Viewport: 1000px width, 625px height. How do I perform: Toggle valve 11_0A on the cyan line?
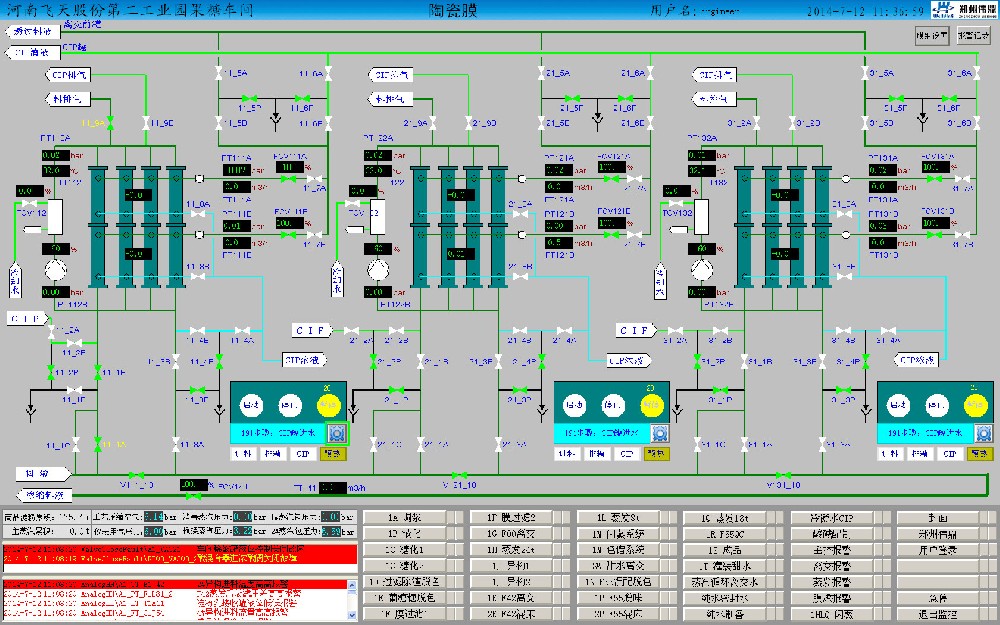[198, 214]
